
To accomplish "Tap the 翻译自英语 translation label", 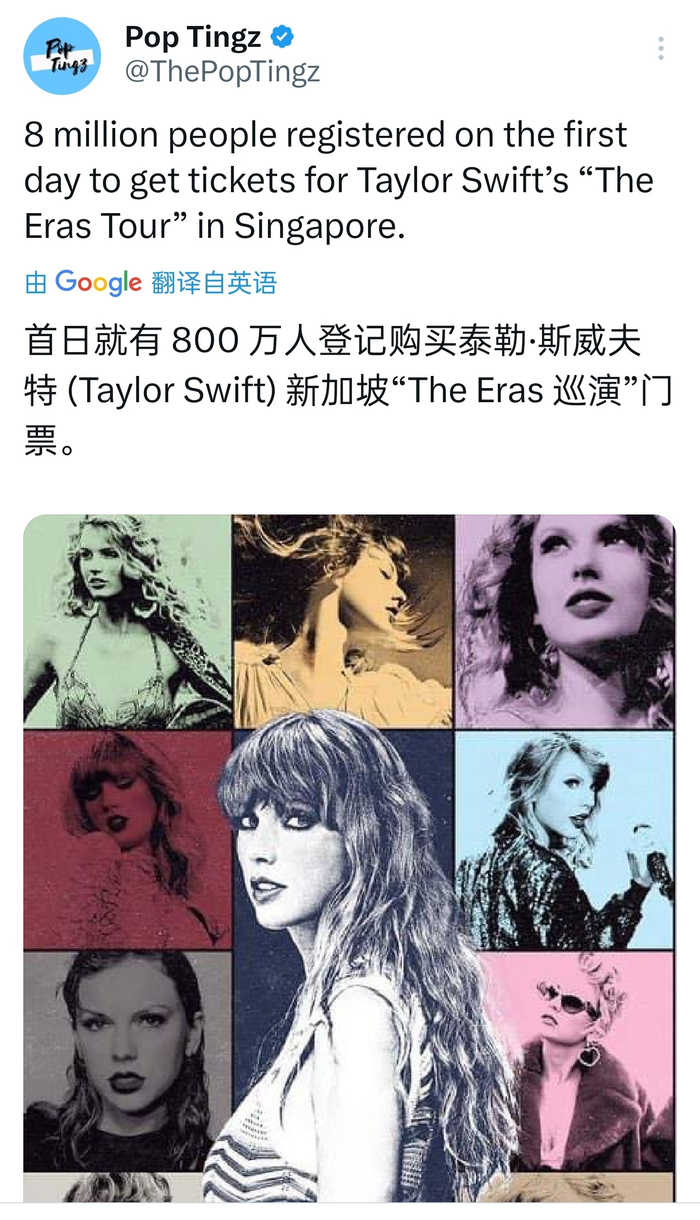I will coord(214,283).
